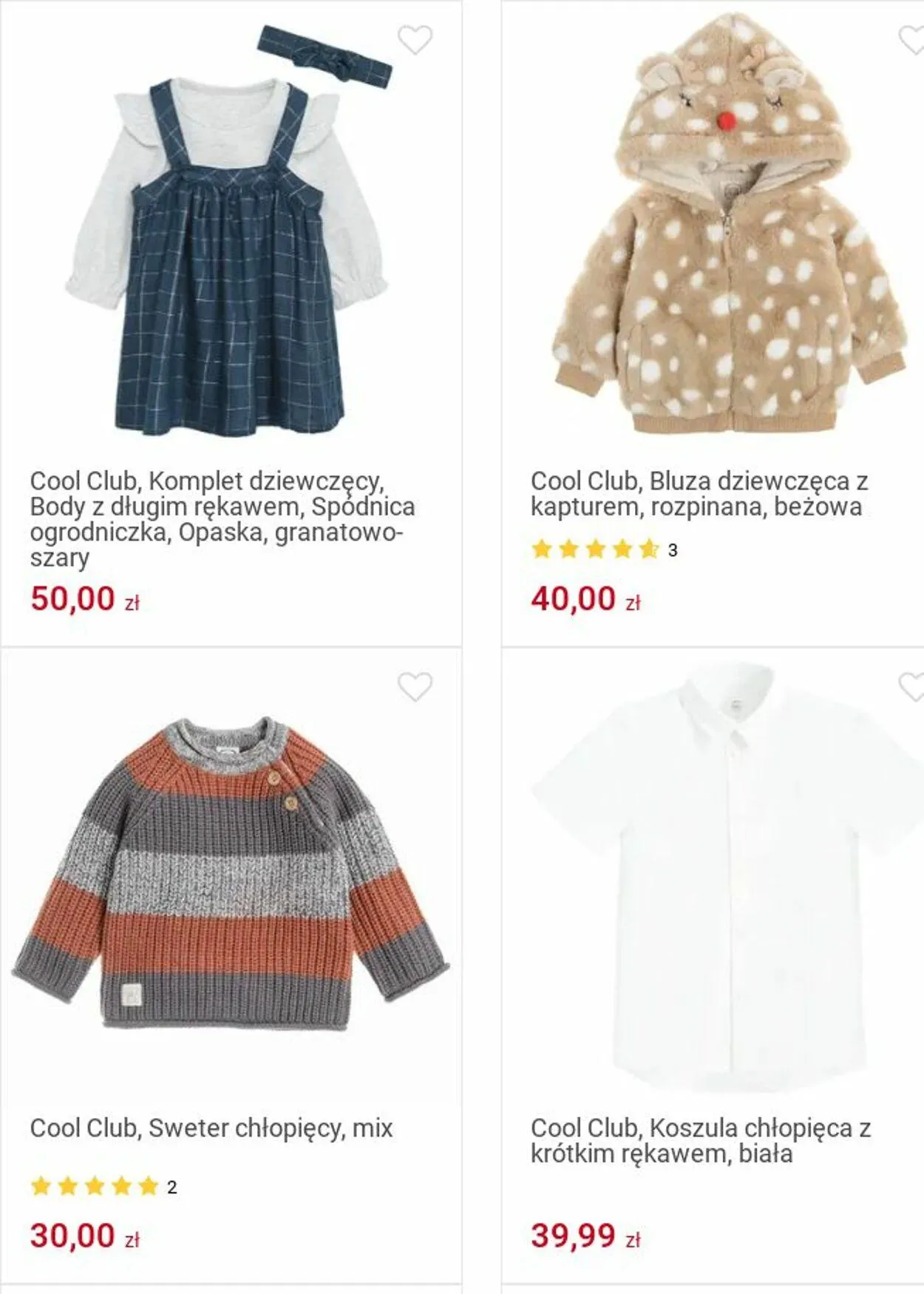Open the striped knit sweater product image

231,873
